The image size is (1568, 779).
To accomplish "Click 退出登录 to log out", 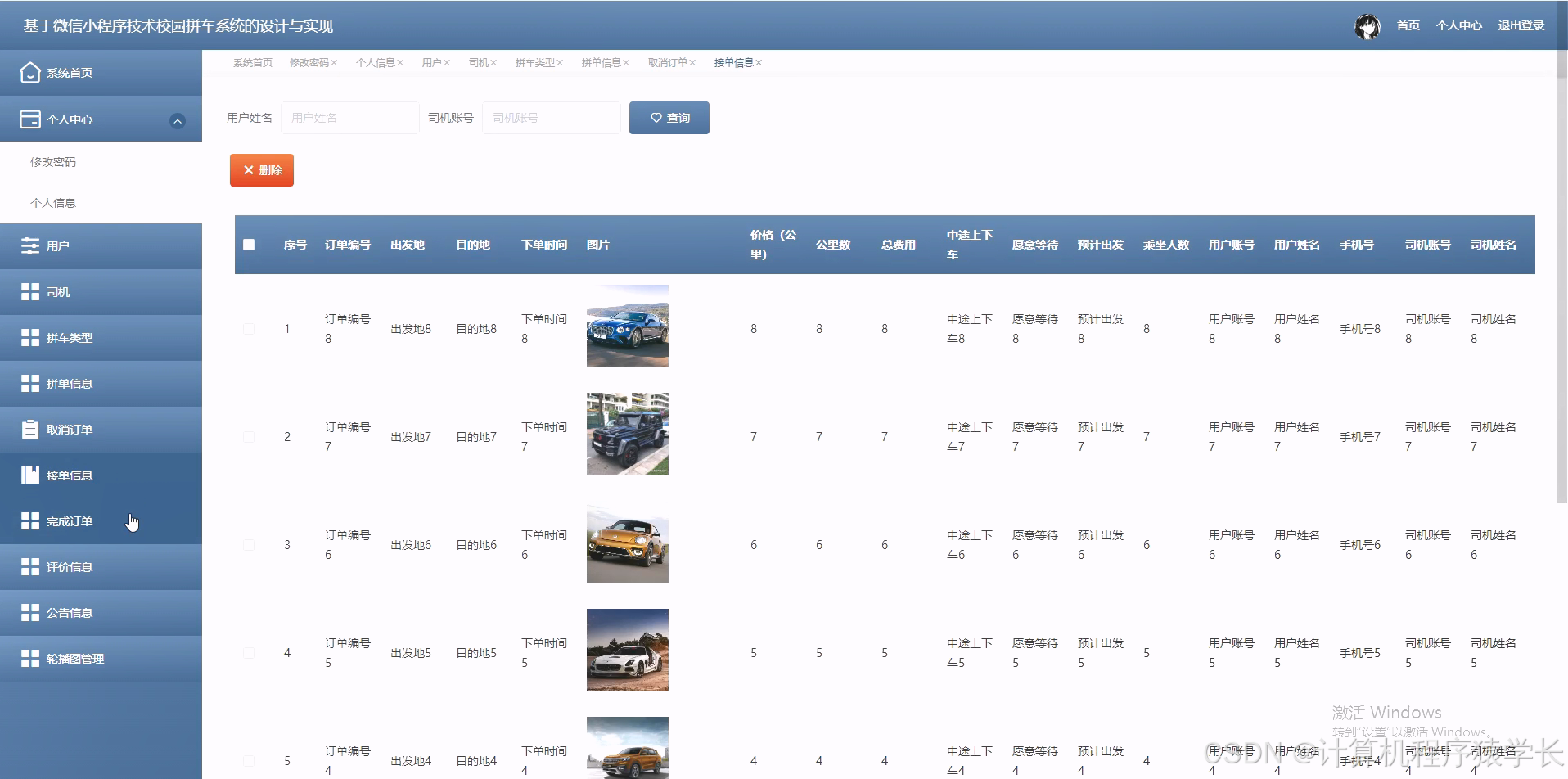I will (1521, 26).
